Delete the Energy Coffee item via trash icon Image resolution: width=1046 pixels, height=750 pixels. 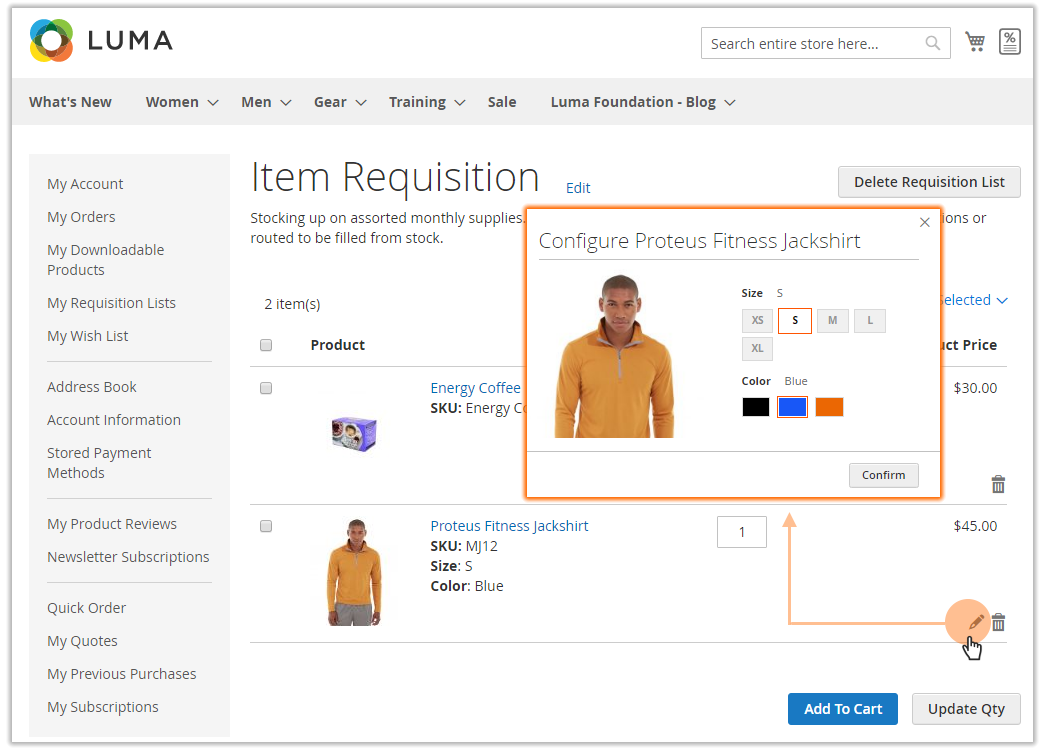coord(998,484)
